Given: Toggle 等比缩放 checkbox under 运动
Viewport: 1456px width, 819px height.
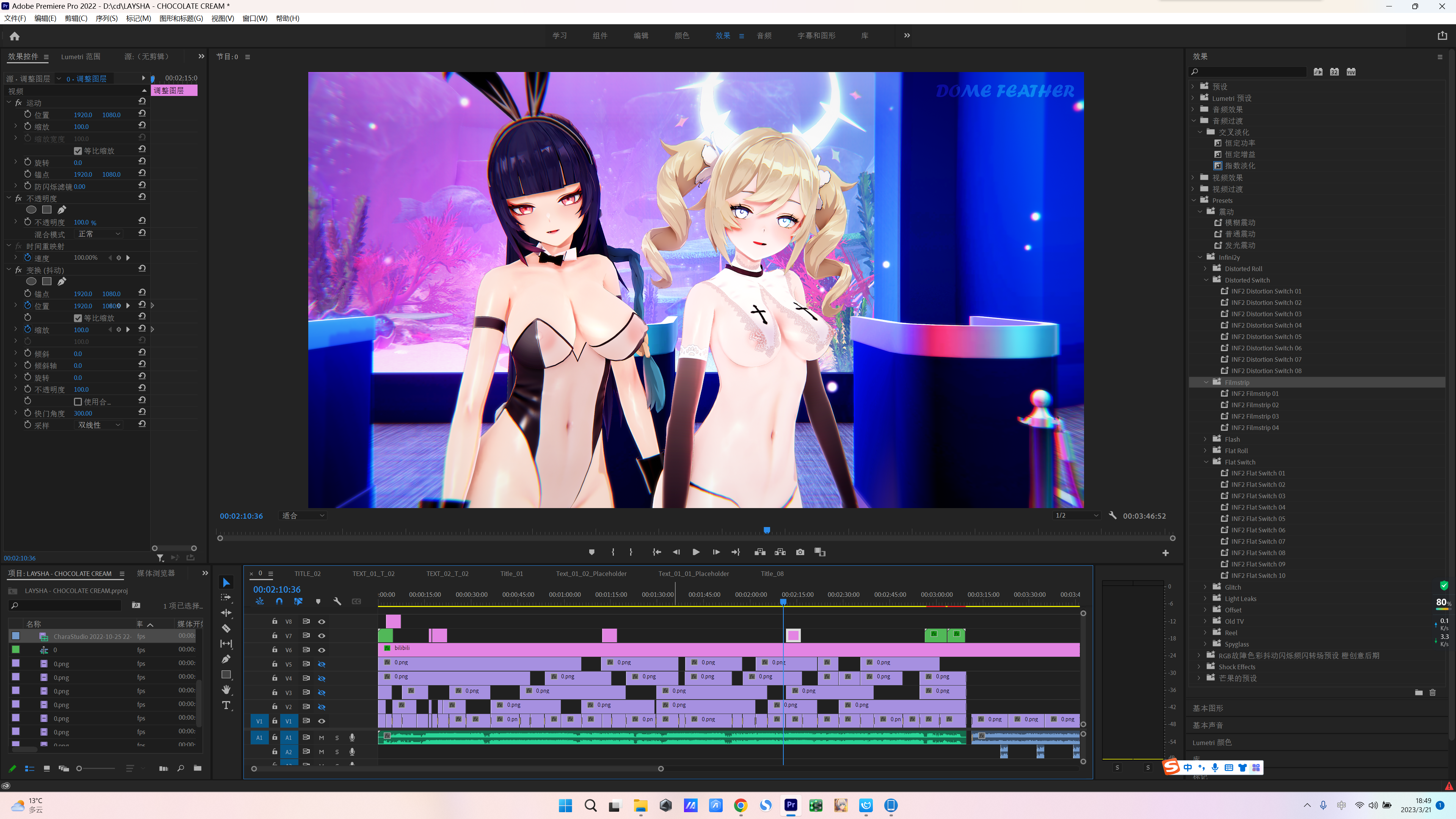Looking at the screenshot, I should click(x=78, y=151).
